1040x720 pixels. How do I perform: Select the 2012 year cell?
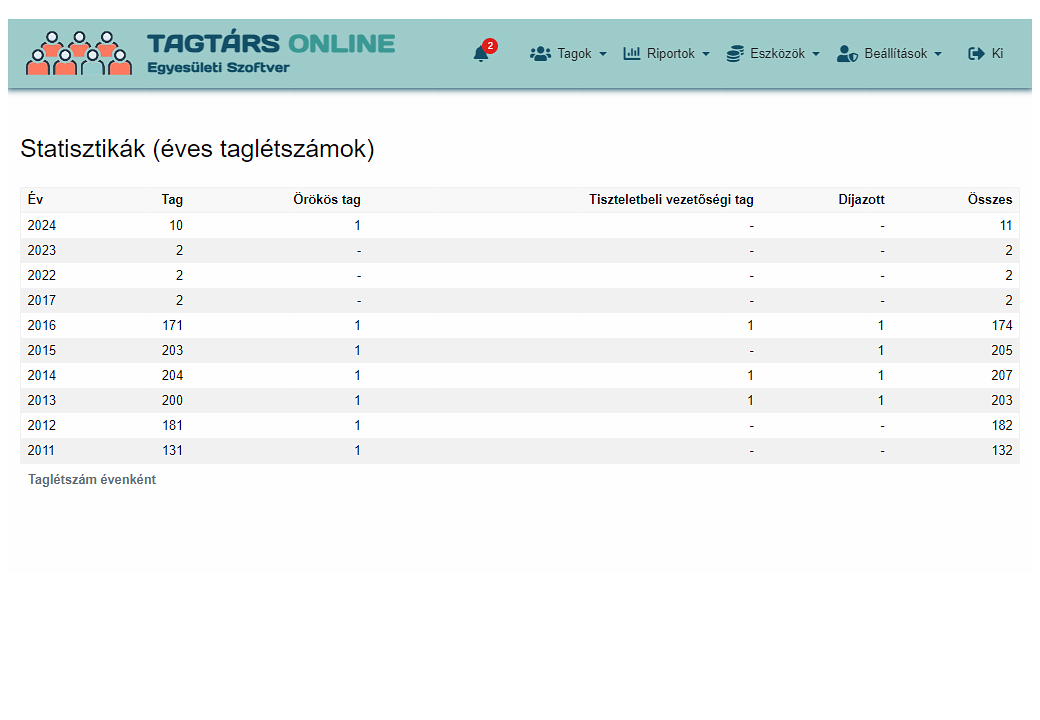pos(42,426)
